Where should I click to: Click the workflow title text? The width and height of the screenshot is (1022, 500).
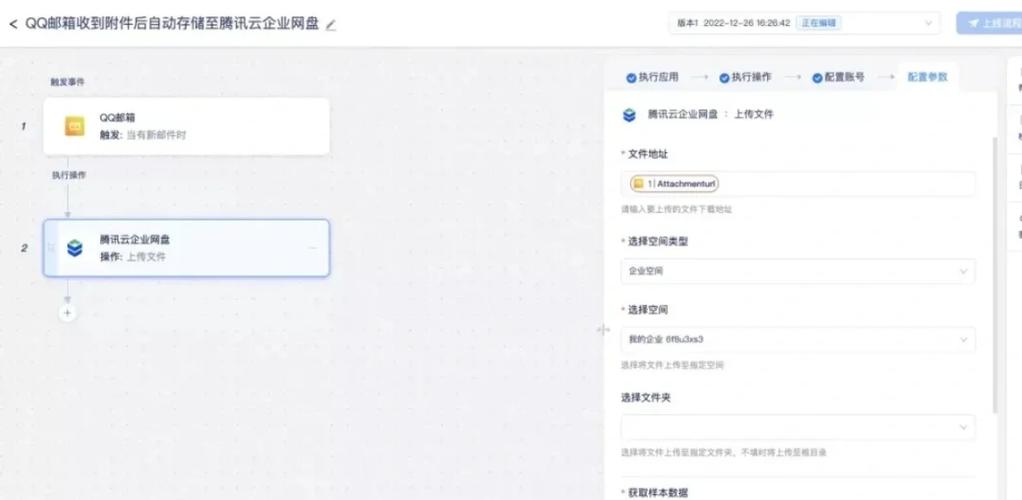click(172, 25)
